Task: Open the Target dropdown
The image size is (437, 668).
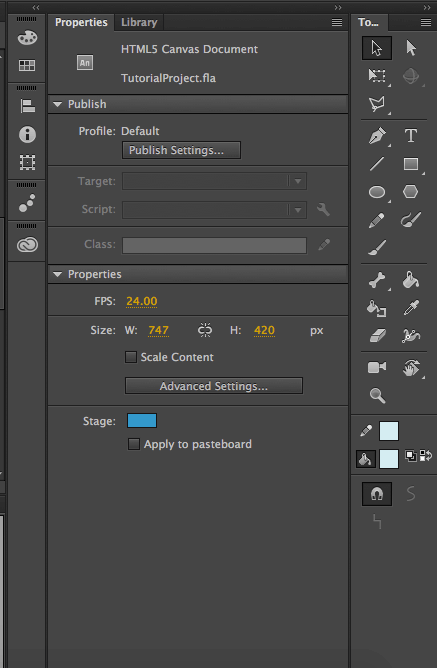Action: coord(215,181)
